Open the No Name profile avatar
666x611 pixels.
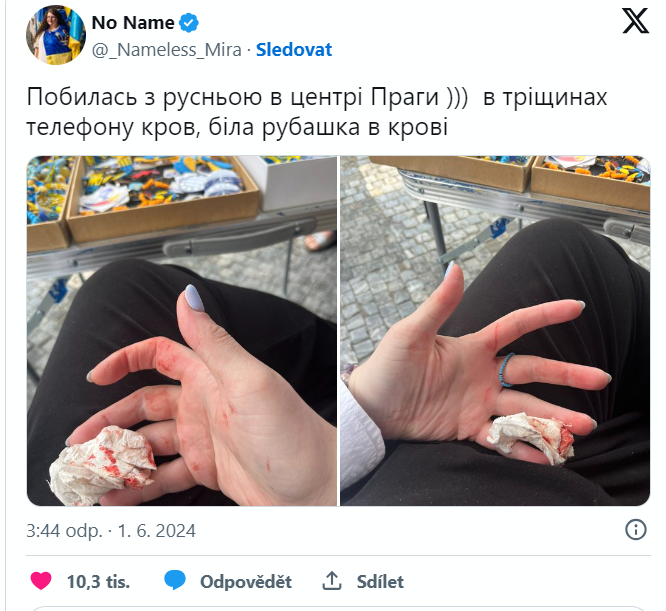coord(56,35)
